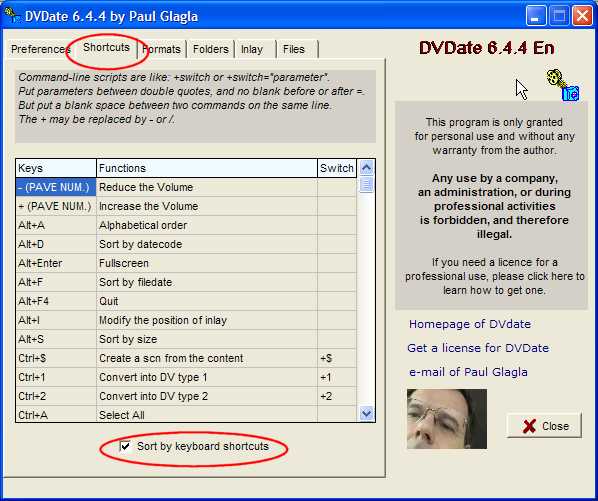Select the Ctrl+1 Convert into DV type 1 row
The height and width of the screenshot is (501, 598).
(186, 377)
